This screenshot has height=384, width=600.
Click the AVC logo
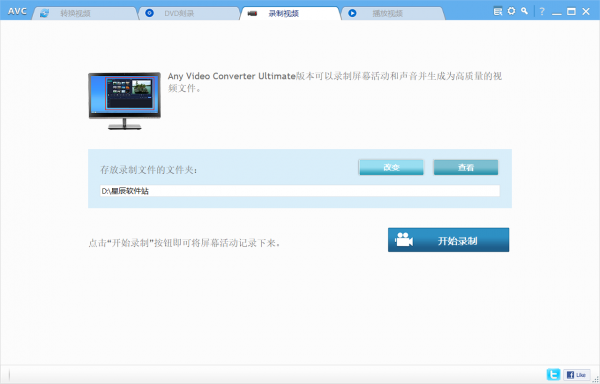(17, 11)
